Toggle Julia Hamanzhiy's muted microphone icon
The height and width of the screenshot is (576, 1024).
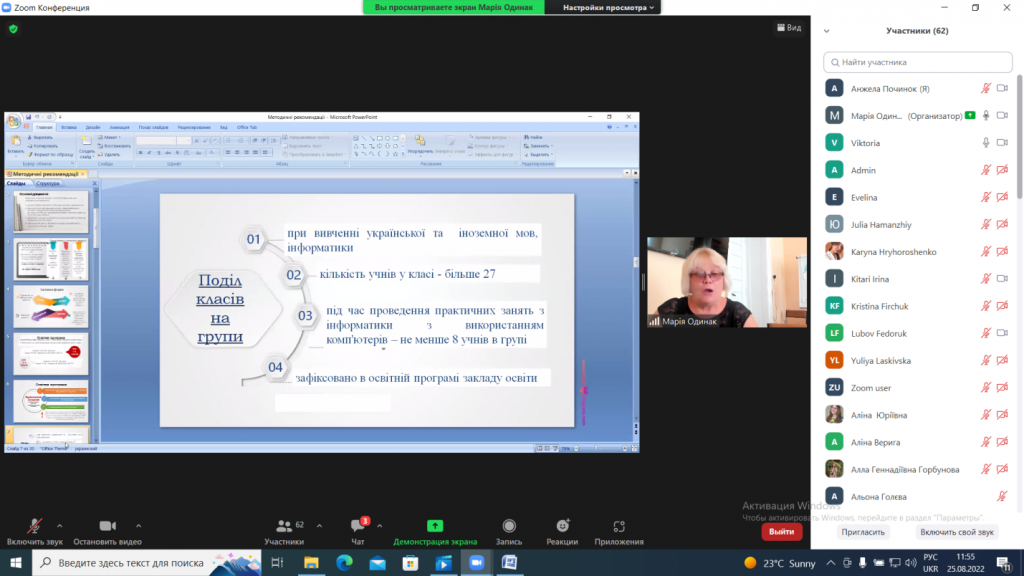[986, 225]
